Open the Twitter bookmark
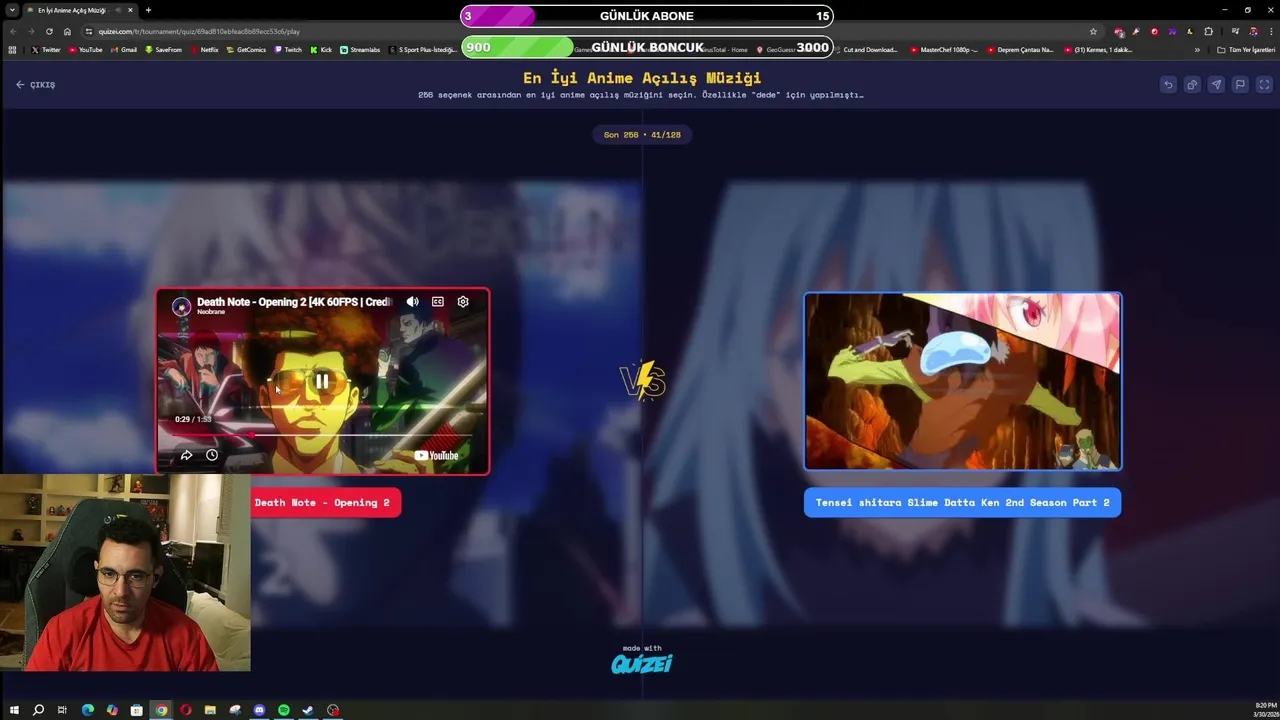Image resolution: width=1280 pixels, height=720 pixels. [x=46, y=49]
